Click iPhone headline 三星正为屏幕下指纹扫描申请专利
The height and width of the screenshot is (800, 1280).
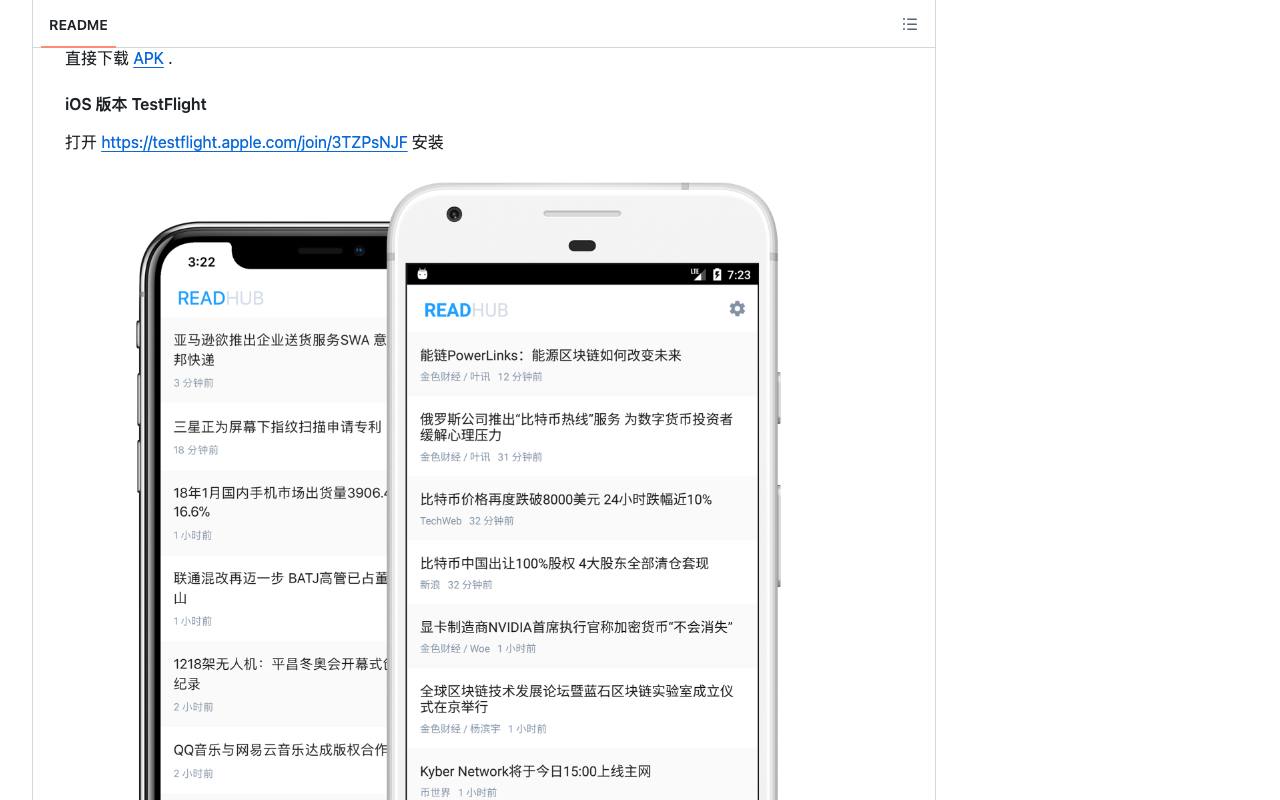[x=277, y=426]
